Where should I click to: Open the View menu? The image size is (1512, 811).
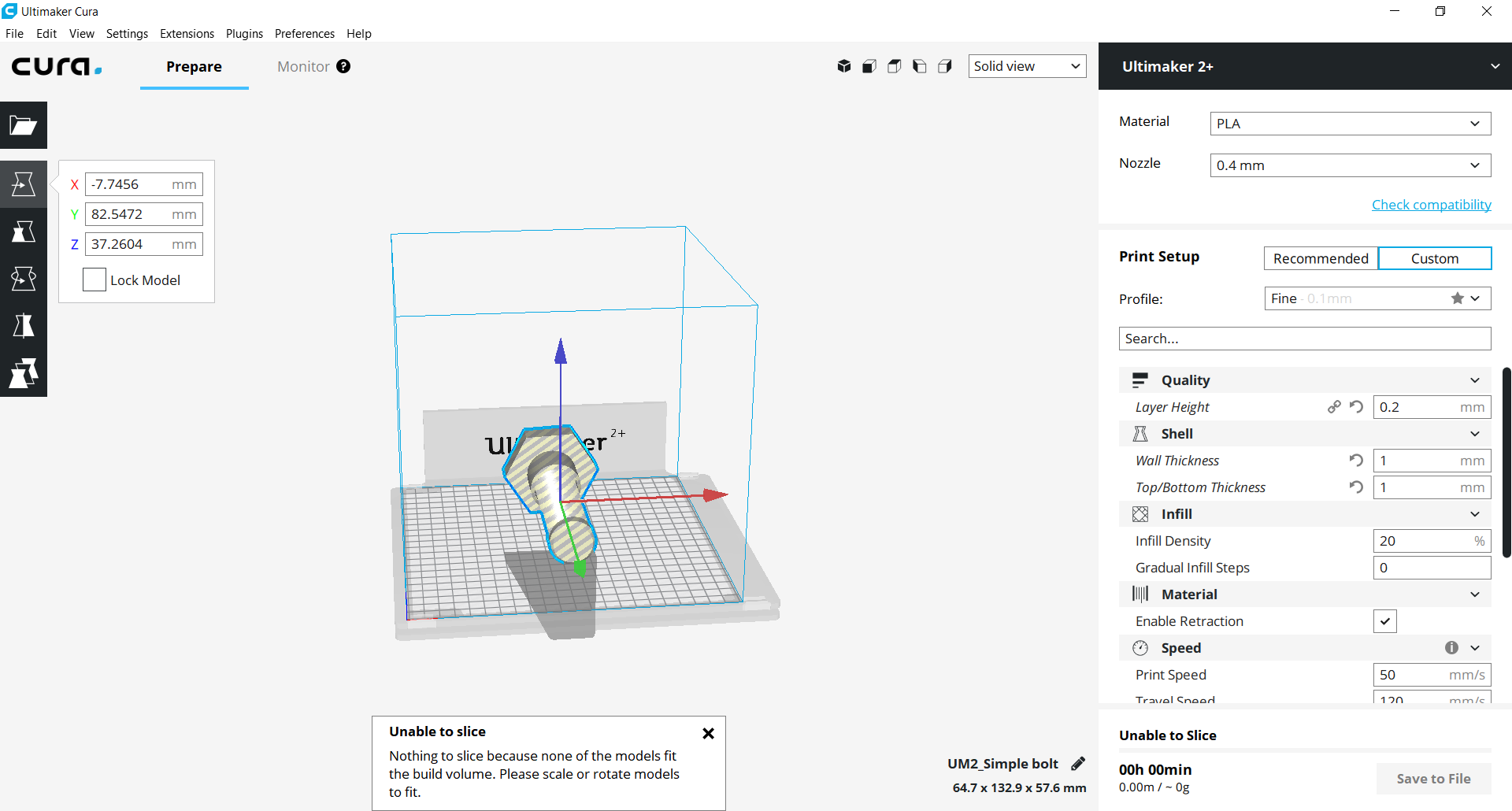[x=82, y=34]
